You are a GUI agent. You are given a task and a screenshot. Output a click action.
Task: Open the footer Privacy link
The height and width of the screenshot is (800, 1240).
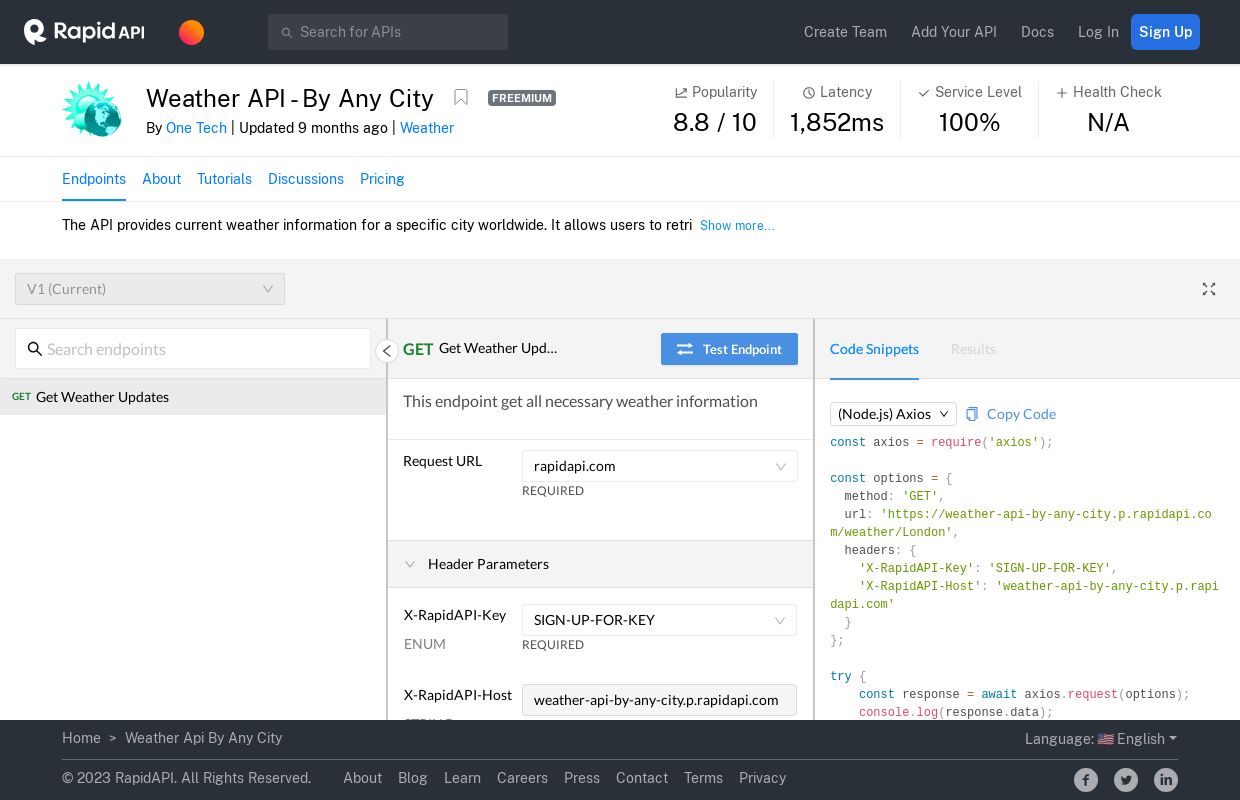click(762, 778)
